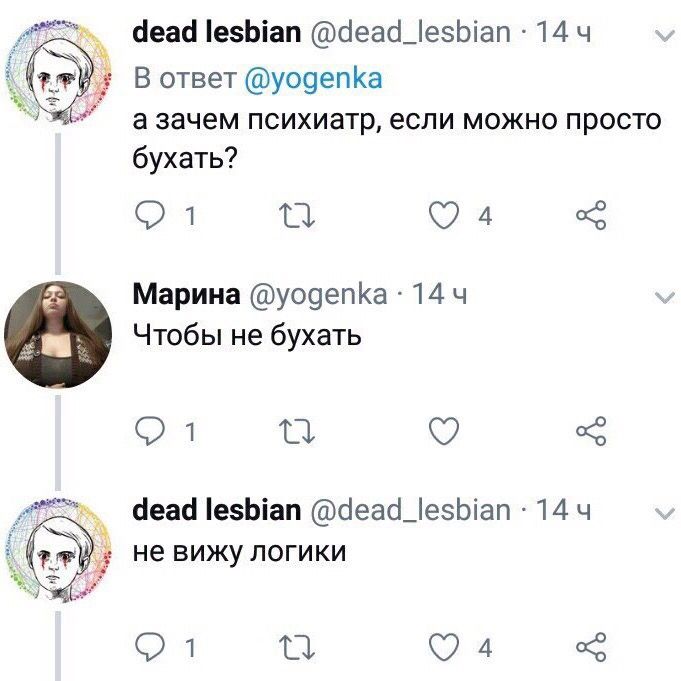Image resolution: width=681 pixels, height=681 pixels.
Task: Open dropdown chevron on Марина's tweet
Action: [665, 298]
